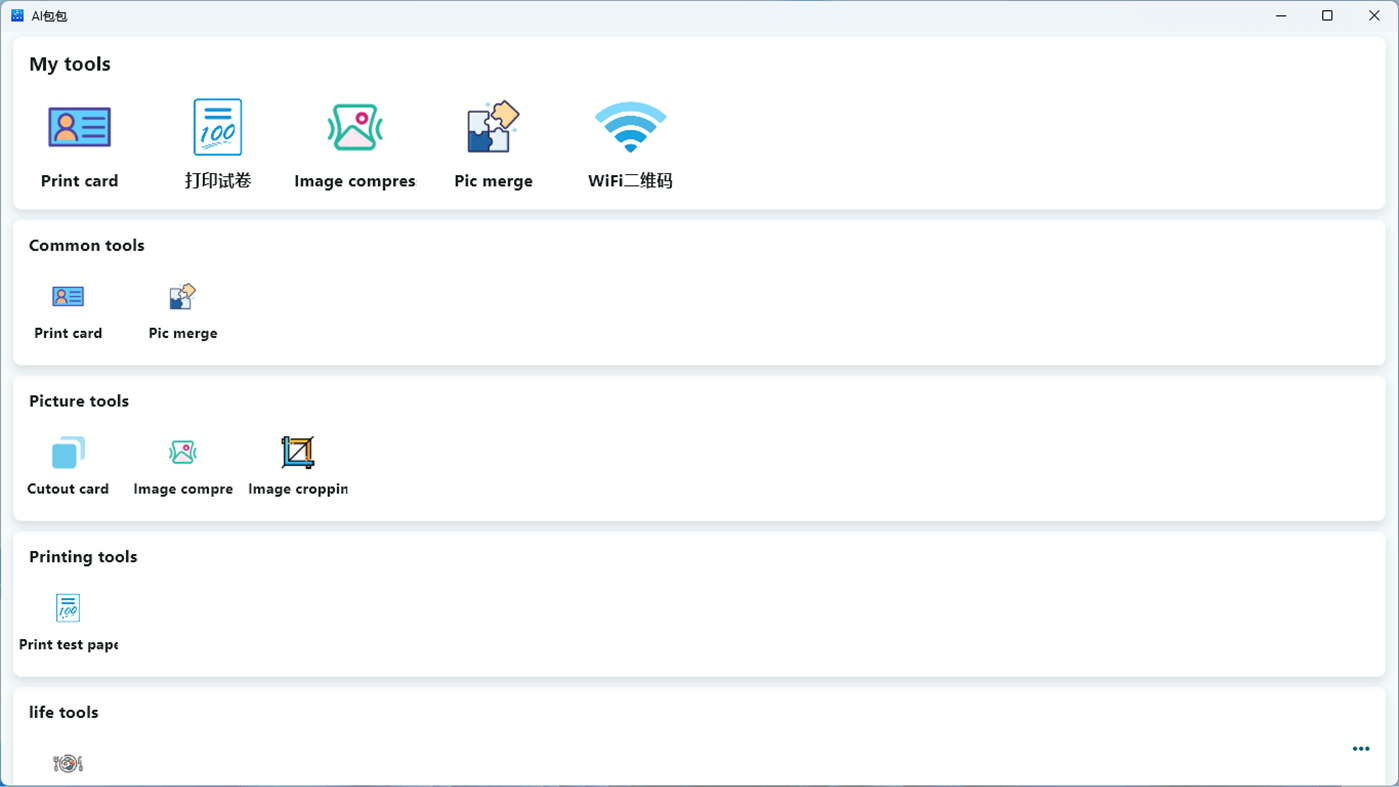The width and height of the screenshot is (1399, 787).
Task: Click the 打印试卷 label text
Action: (217, 181)
